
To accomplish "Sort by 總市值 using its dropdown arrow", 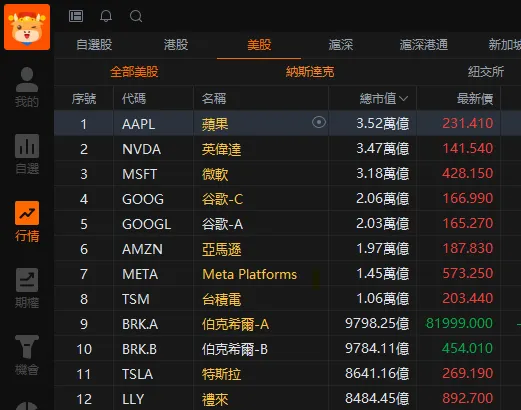I will (404, 99).
